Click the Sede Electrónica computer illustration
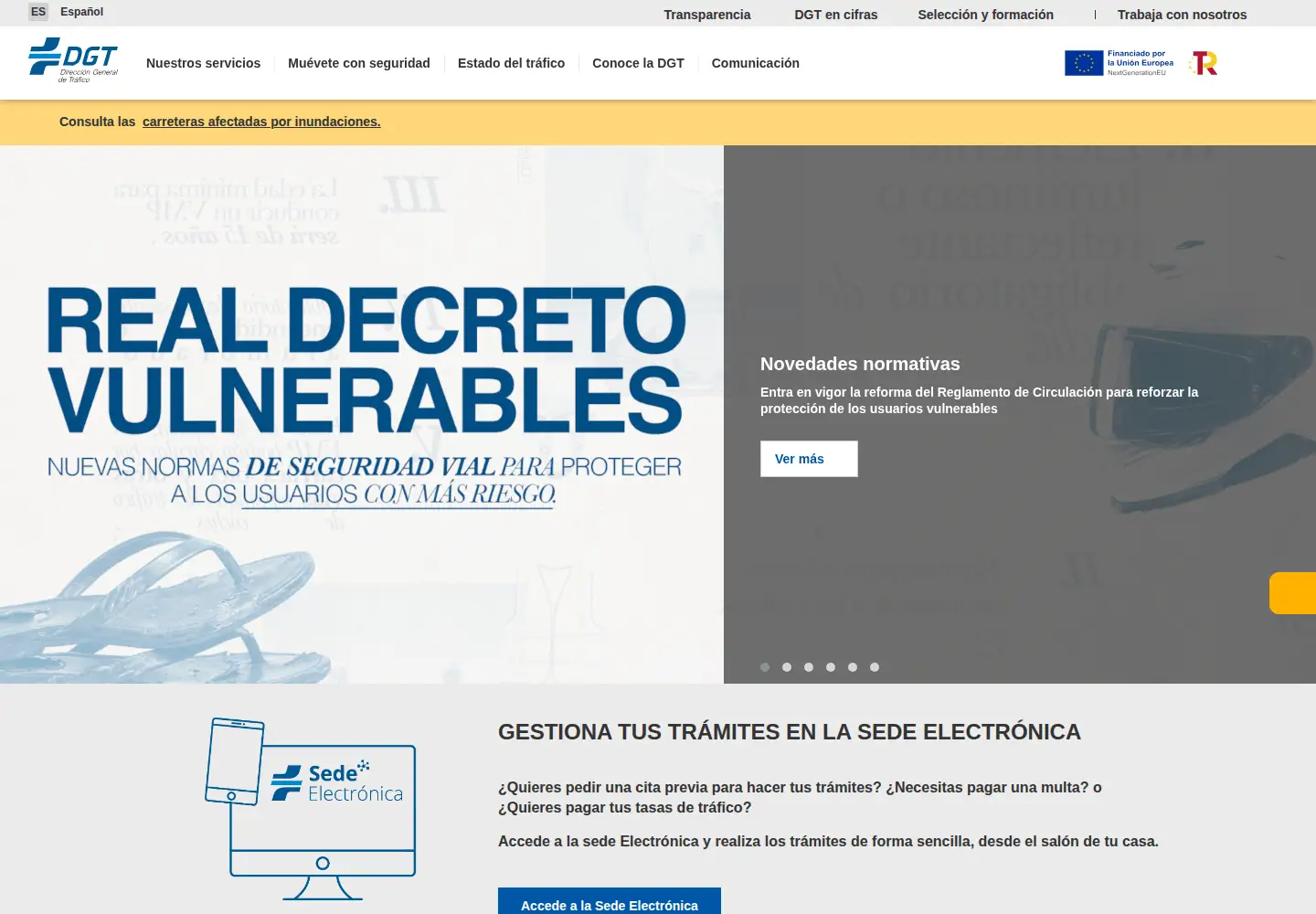The image size is (1316, 914). pos(311,809)
